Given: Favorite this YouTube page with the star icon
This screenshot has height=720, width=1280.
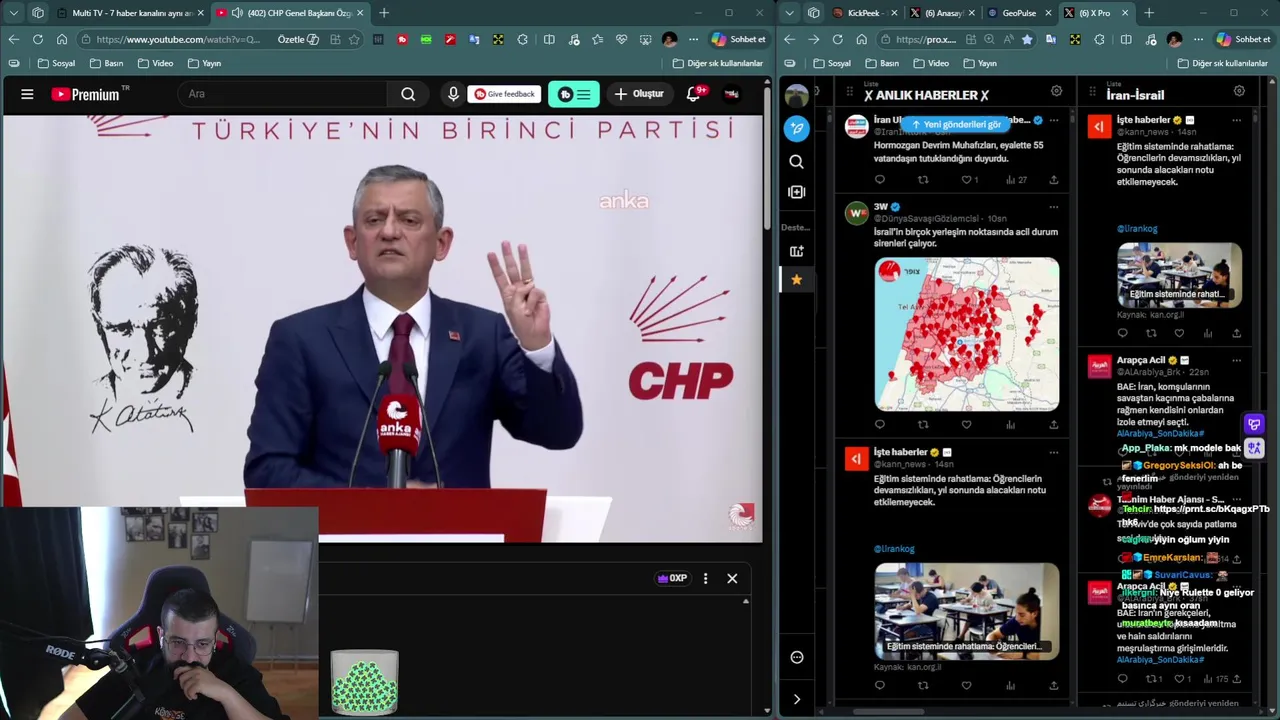Looking at the screenshot, I should click(354, 39).
